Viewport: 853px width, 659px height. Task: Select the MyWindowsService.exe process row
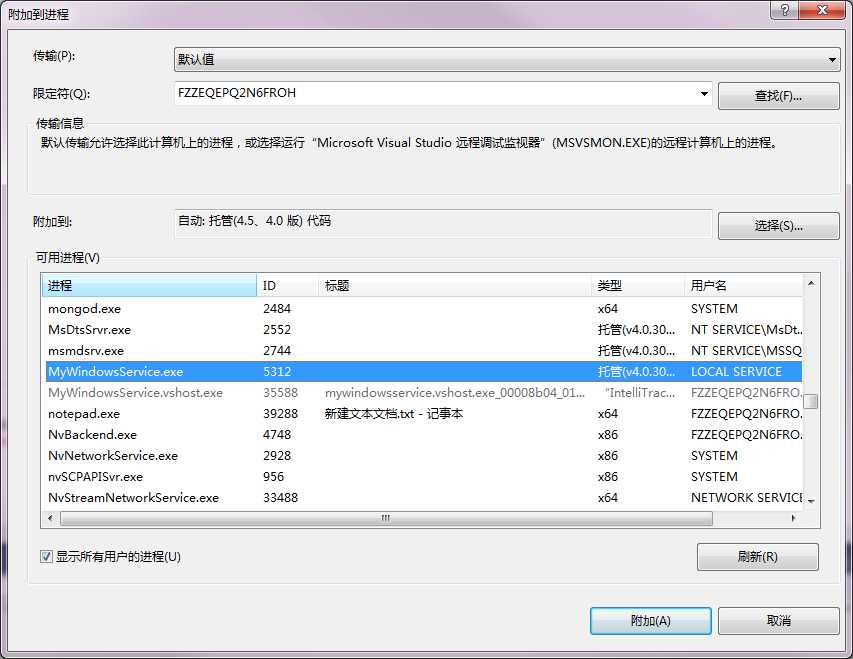click(424, 372)
